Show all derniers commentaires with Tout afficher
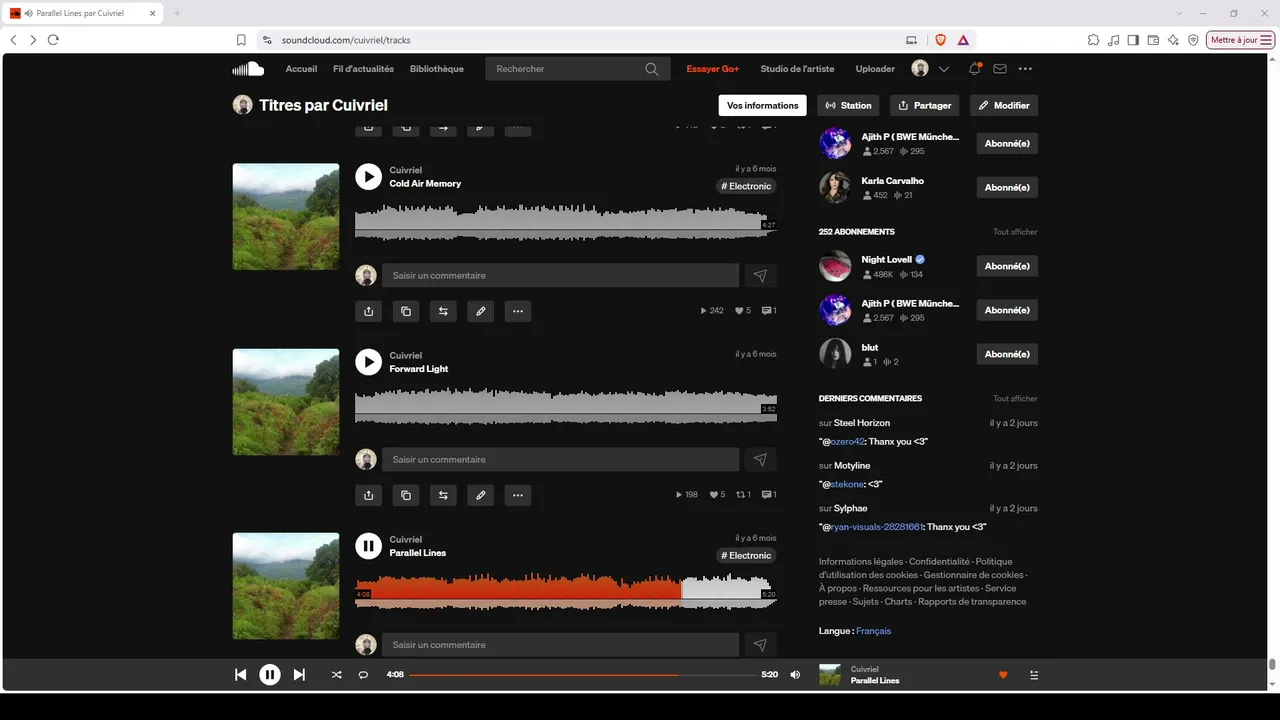1280x720 pixels. (1015, 399)
